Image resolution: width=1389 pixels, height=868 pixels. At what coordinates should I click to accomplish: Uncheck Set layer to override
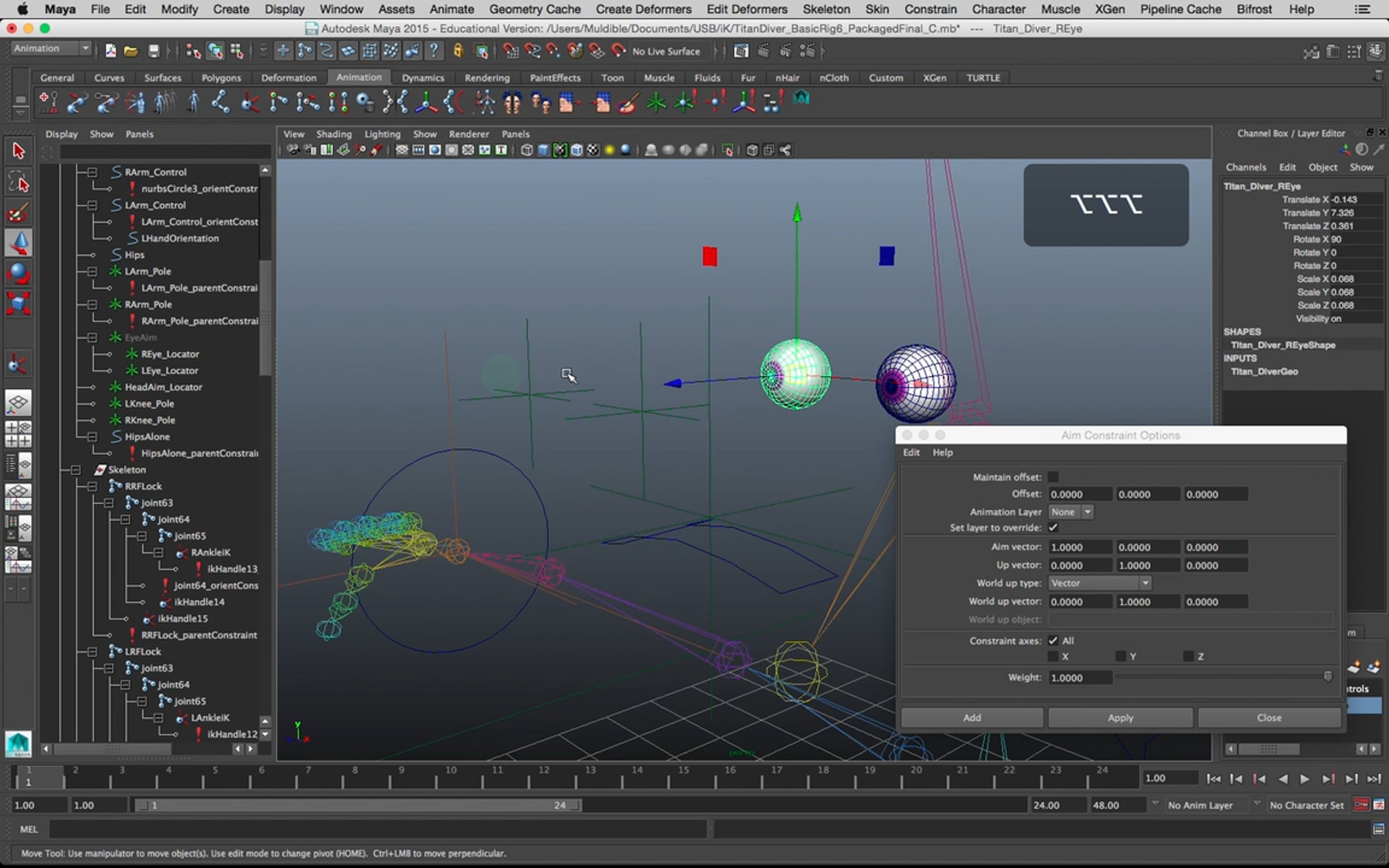click(1053, 528)
